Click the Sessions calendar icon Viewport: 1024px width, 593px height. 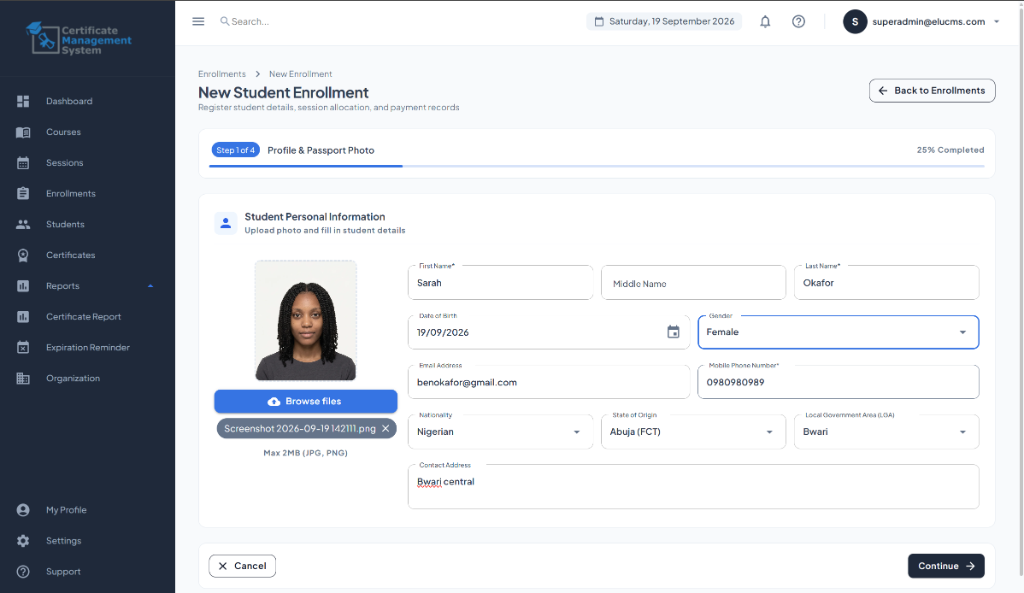tap(23, 163)
